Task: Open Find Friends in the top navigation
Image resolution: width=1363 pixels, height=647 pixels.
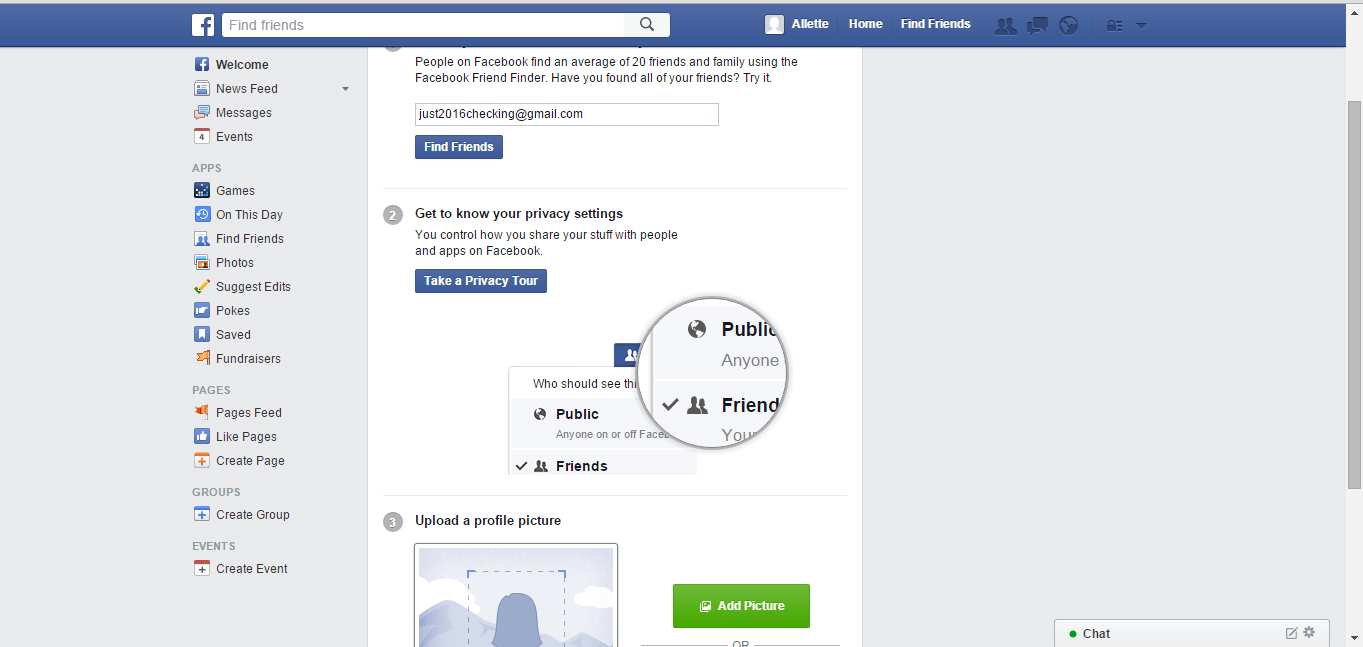Action: coord(935,24)
